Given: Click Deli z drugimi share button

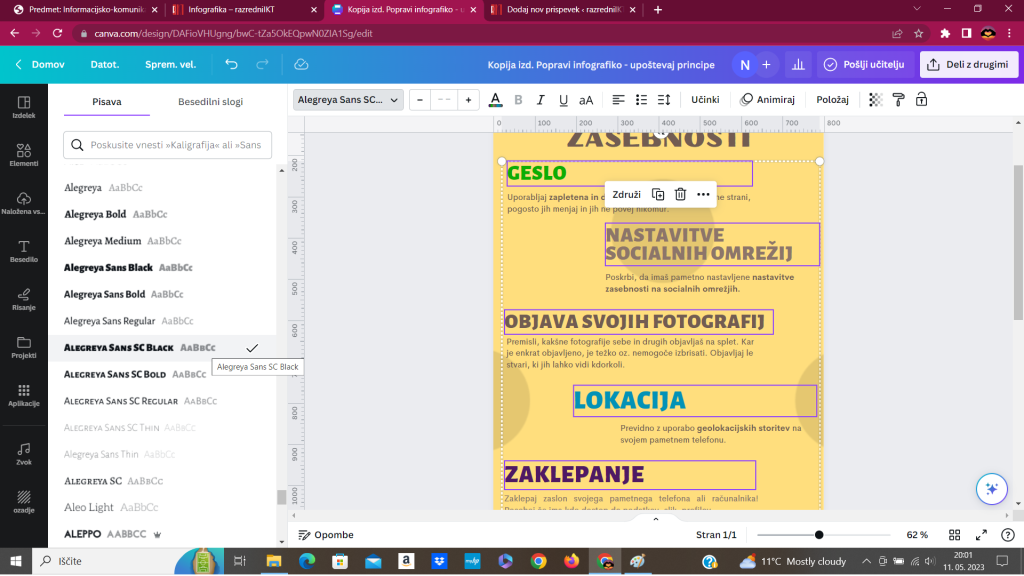Looking at the screenshot, I should tap(969, 65).
